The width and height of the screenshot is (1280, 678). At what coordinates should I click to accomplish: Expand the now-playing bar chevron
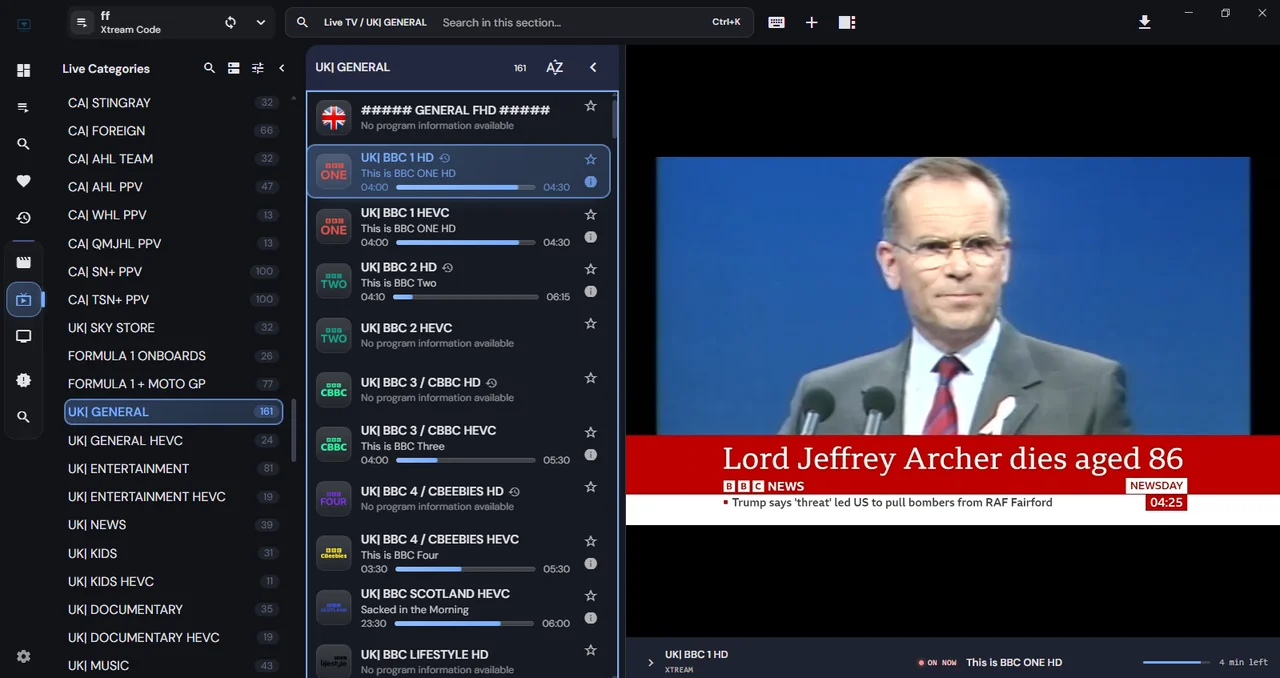point(650,662)
